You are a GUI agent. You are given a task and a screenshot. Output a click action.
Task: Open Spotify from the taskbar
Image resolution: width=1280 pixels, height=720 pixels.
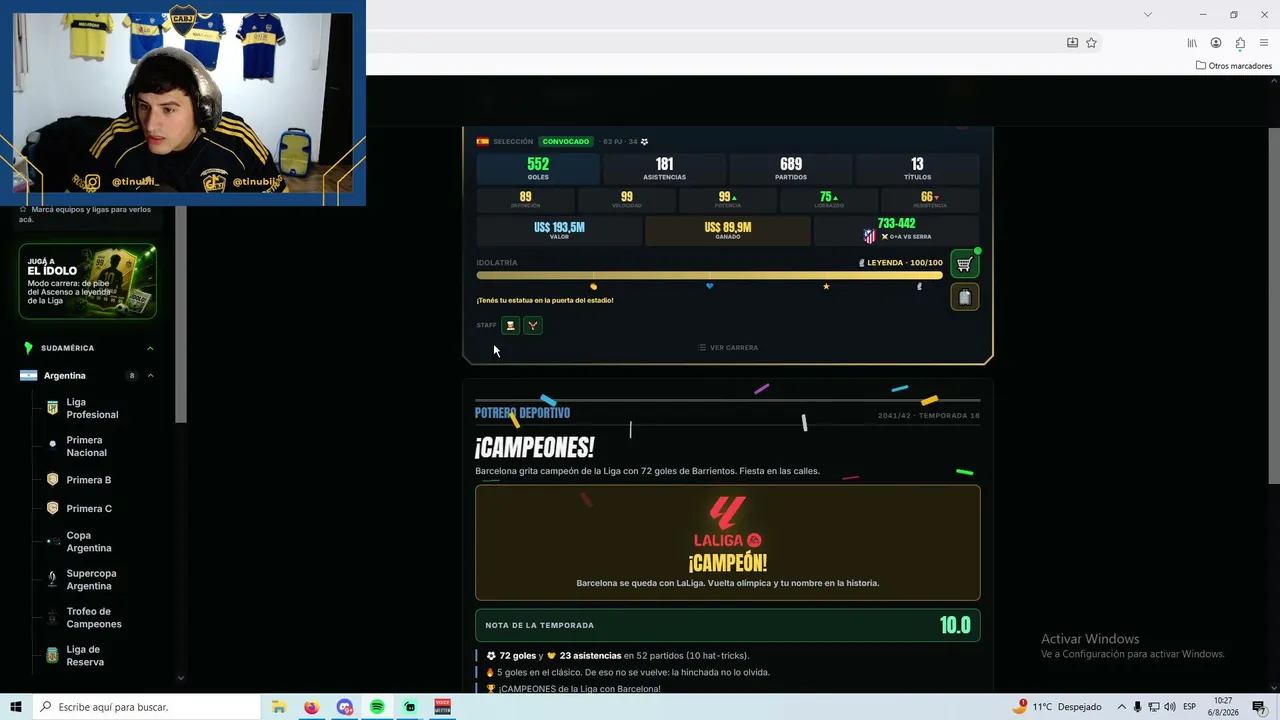click(x=377, y=707)
